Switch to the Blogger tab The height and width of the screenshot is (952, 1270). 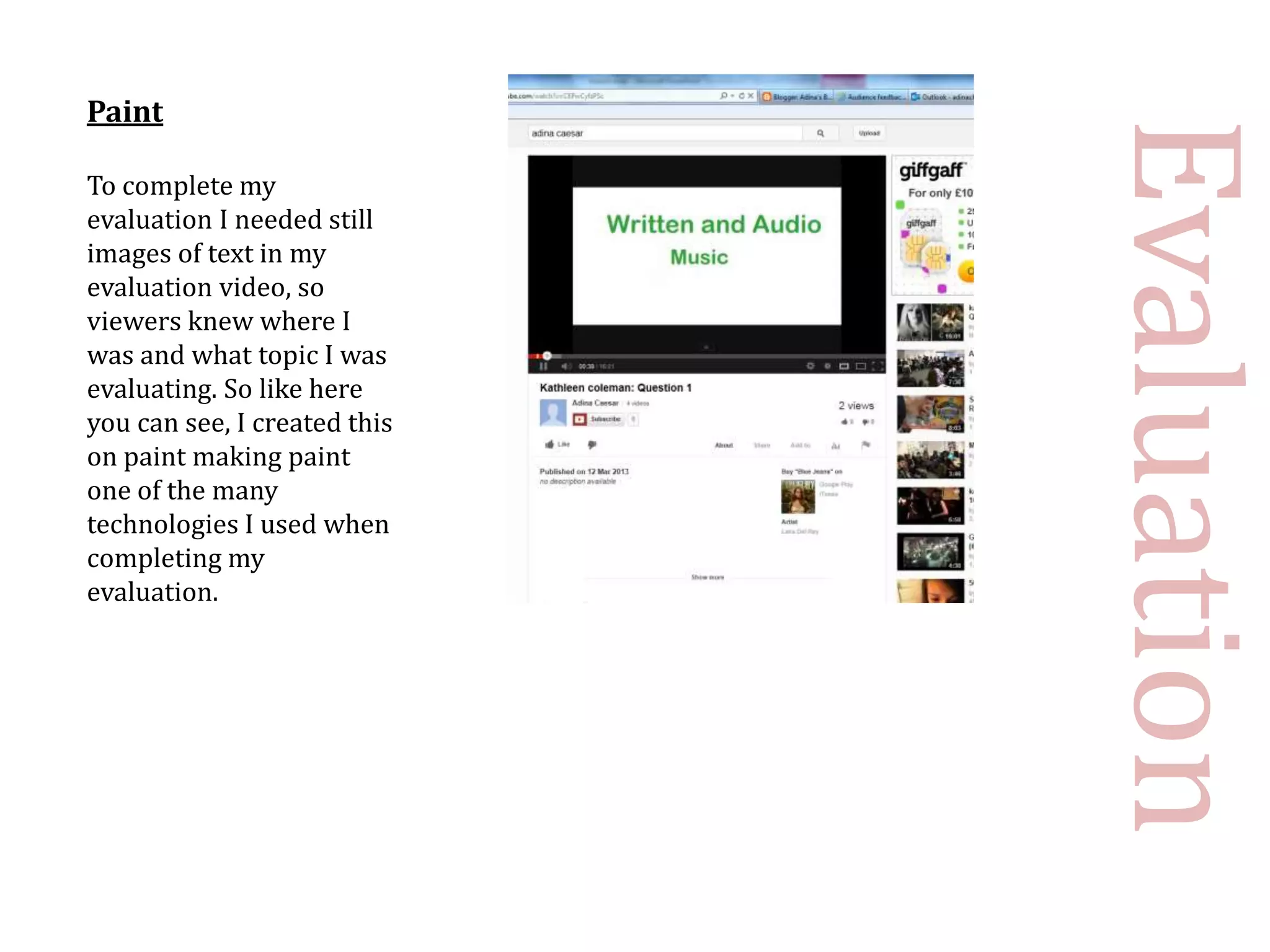797,97
